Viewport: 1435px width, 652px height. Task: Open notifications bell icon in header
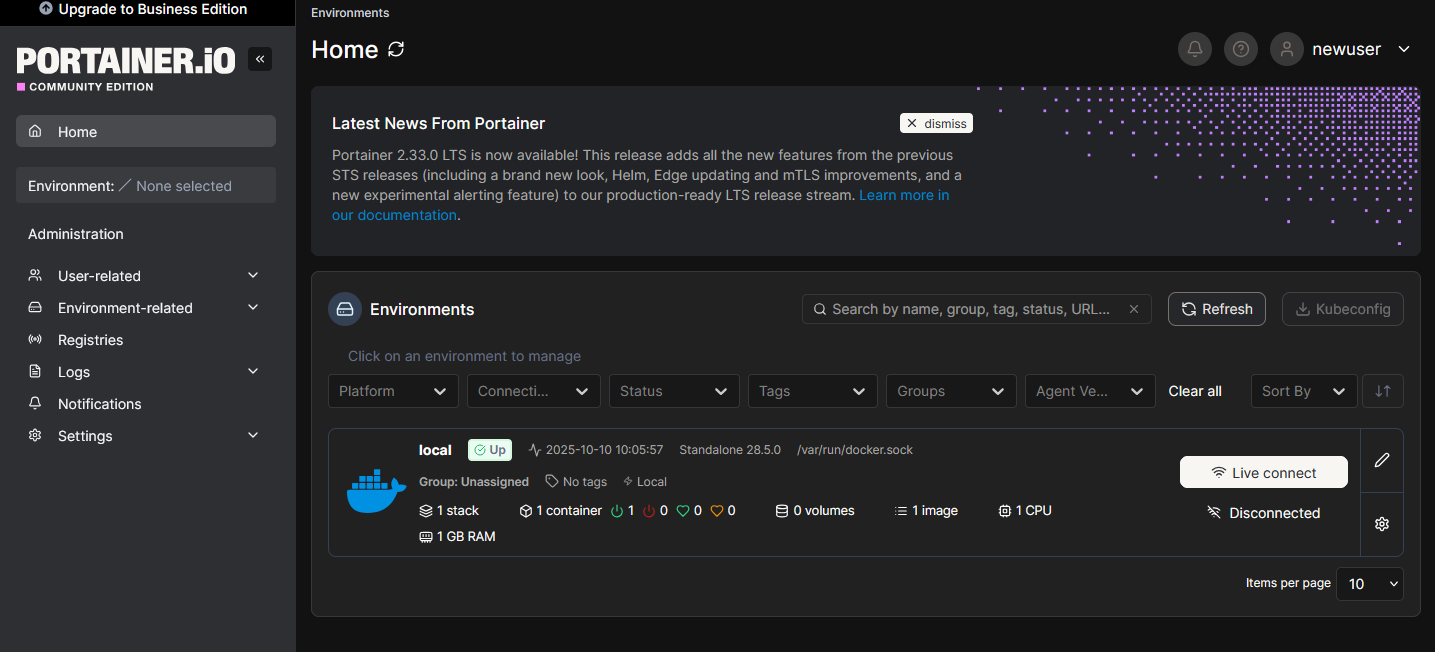click(1194, 49)
